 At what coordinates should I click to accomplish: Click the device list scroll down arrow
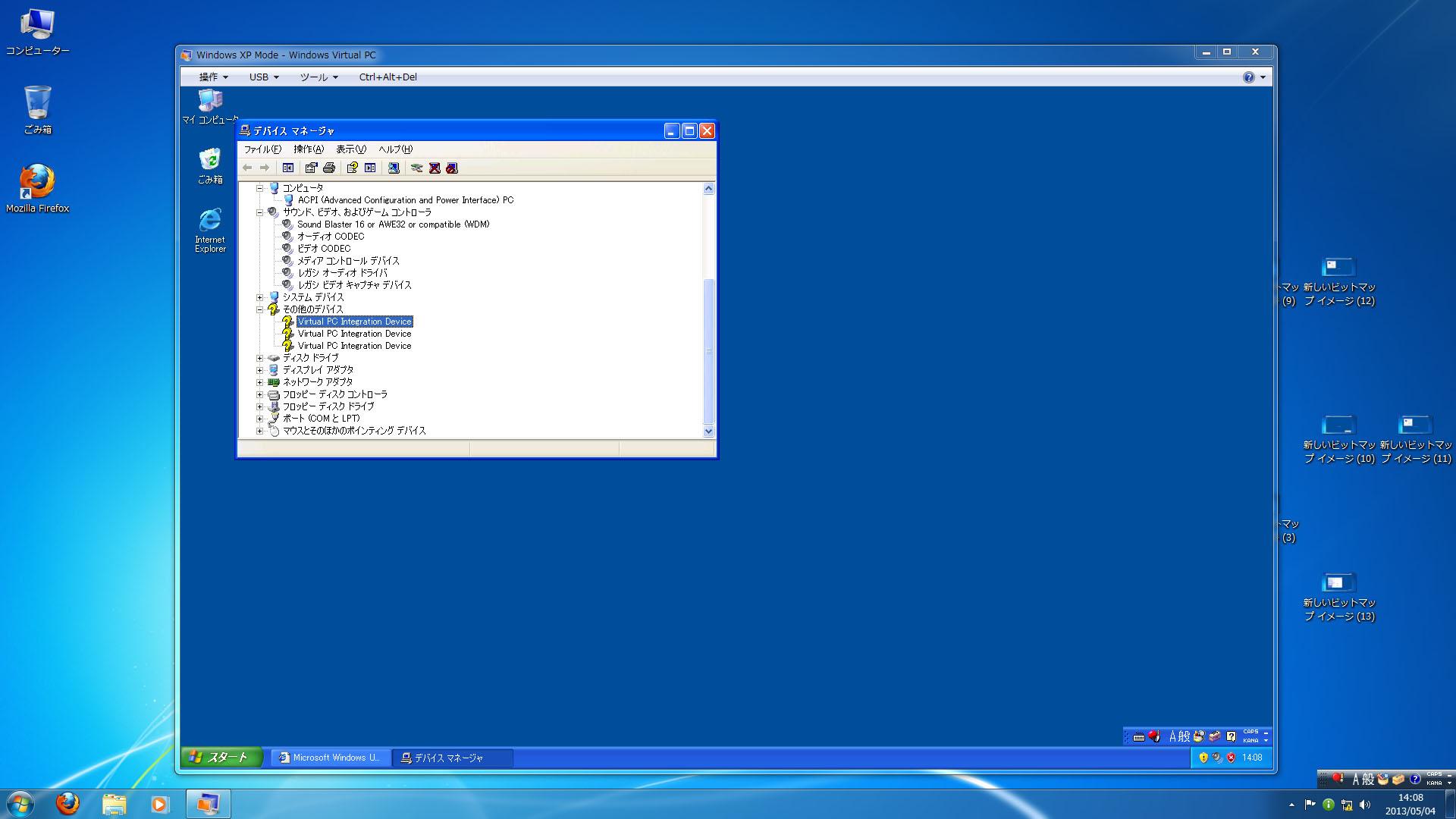708,431
